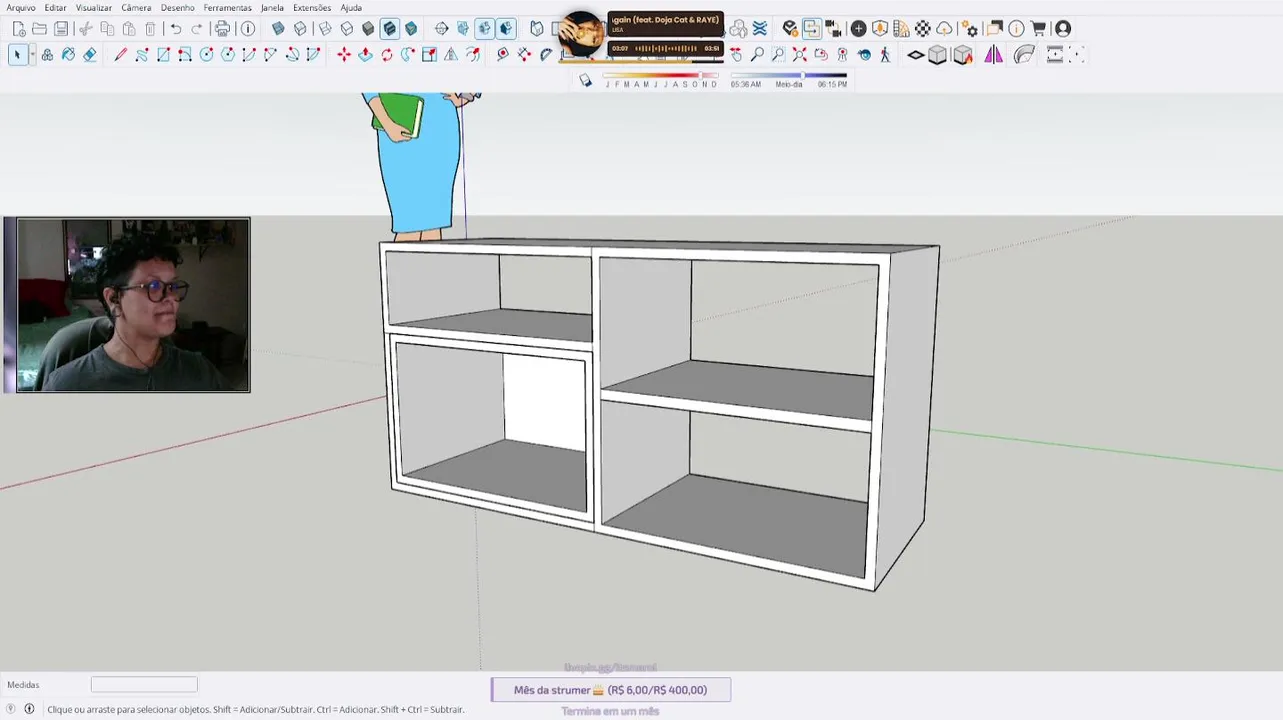
Task: Click the music player album thumbnail
Action: [581, 34]
